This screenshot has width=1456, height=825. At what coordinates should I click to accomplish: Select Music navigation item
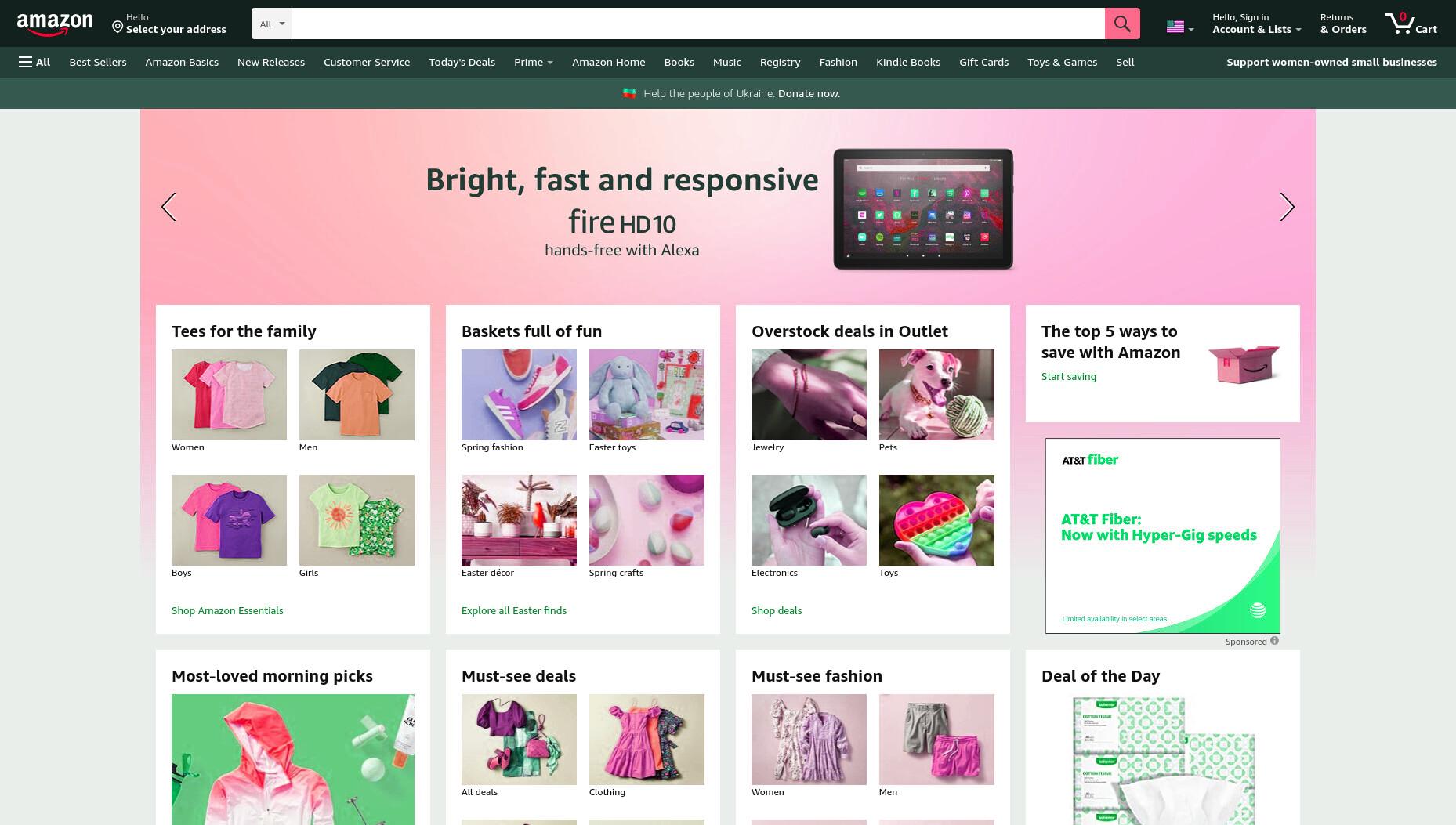[727, 62]
